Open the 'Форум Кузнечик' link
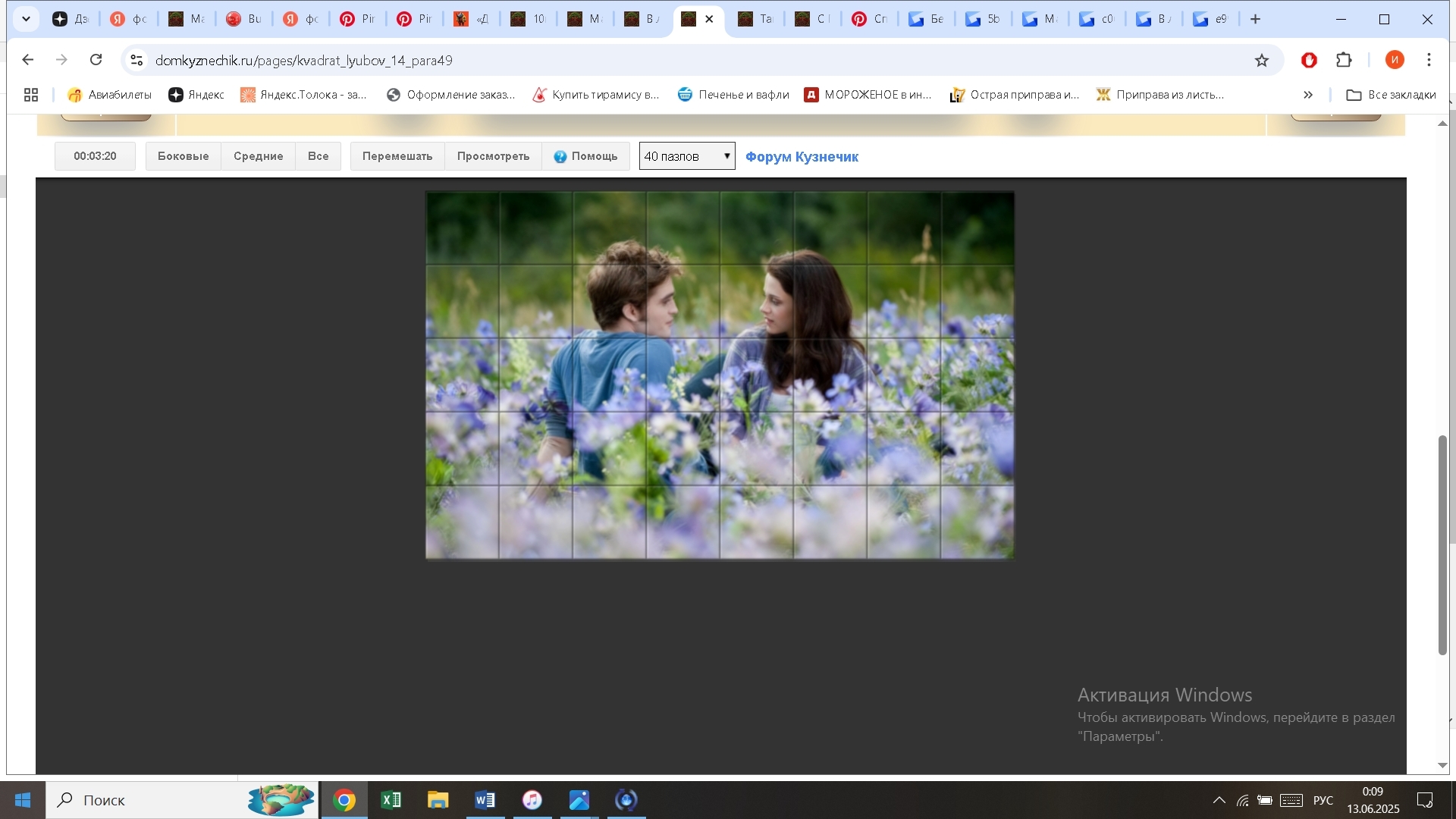The image size is (1456, 819). [x=802, y=157]
